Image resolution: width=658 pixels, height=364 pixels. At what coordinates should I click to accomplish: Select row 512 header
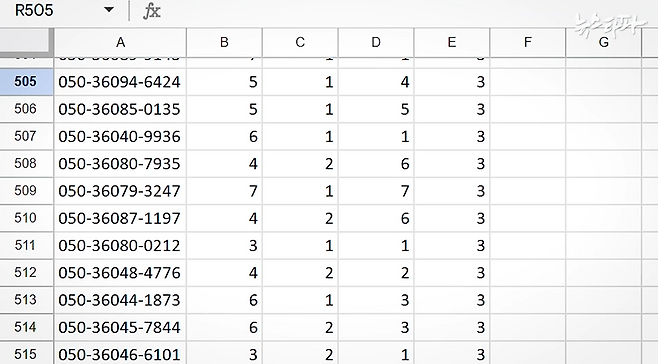pos(26,273)
